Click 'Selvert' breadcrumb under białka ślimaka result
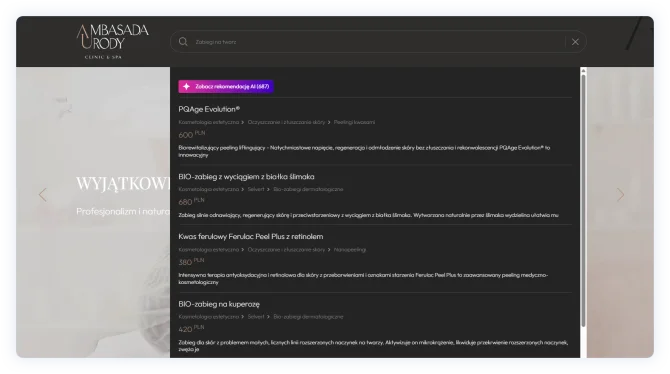The height and width of the screenshot is (374, 670). [256, 189]
